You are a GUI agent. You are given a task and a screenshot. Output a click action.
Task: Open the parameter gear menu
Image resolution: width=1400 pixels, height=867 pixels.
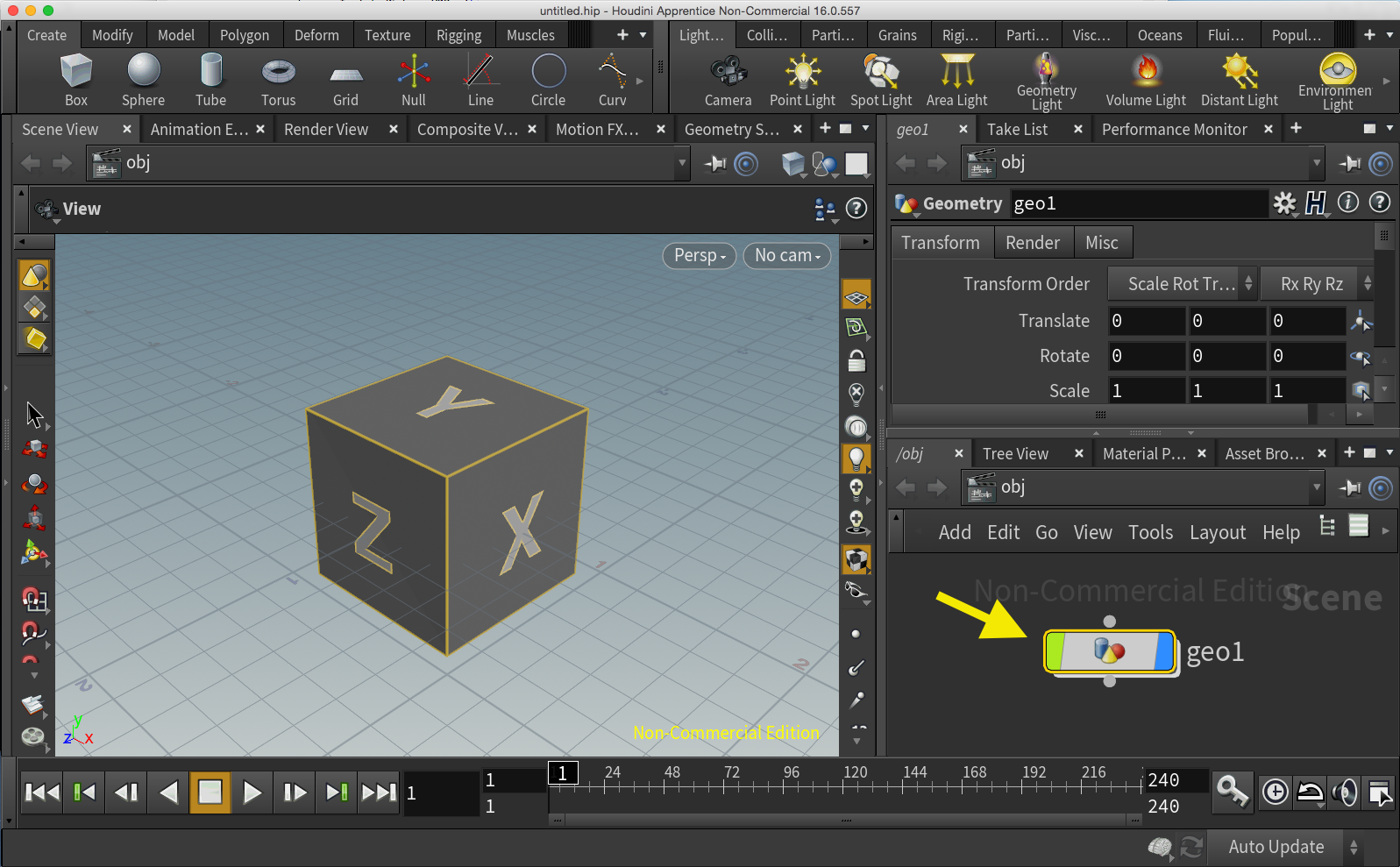coord(1284,203)
